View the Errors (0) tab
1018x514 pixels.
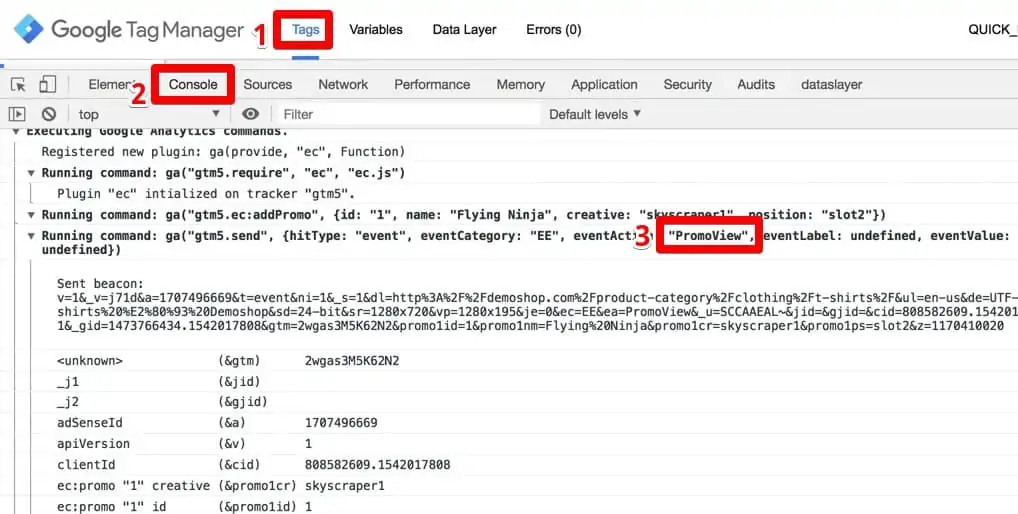pyautogui.click(x=553, y=29)
